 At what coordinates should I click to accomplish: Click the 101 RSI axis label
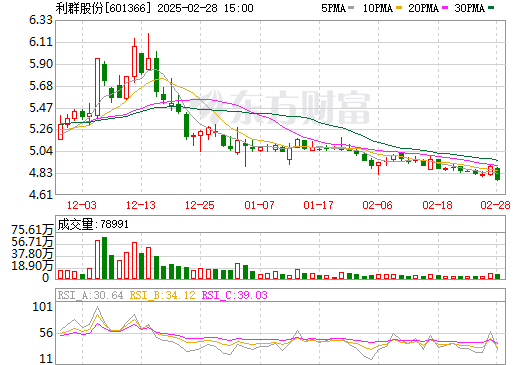(x=43, y=307)
